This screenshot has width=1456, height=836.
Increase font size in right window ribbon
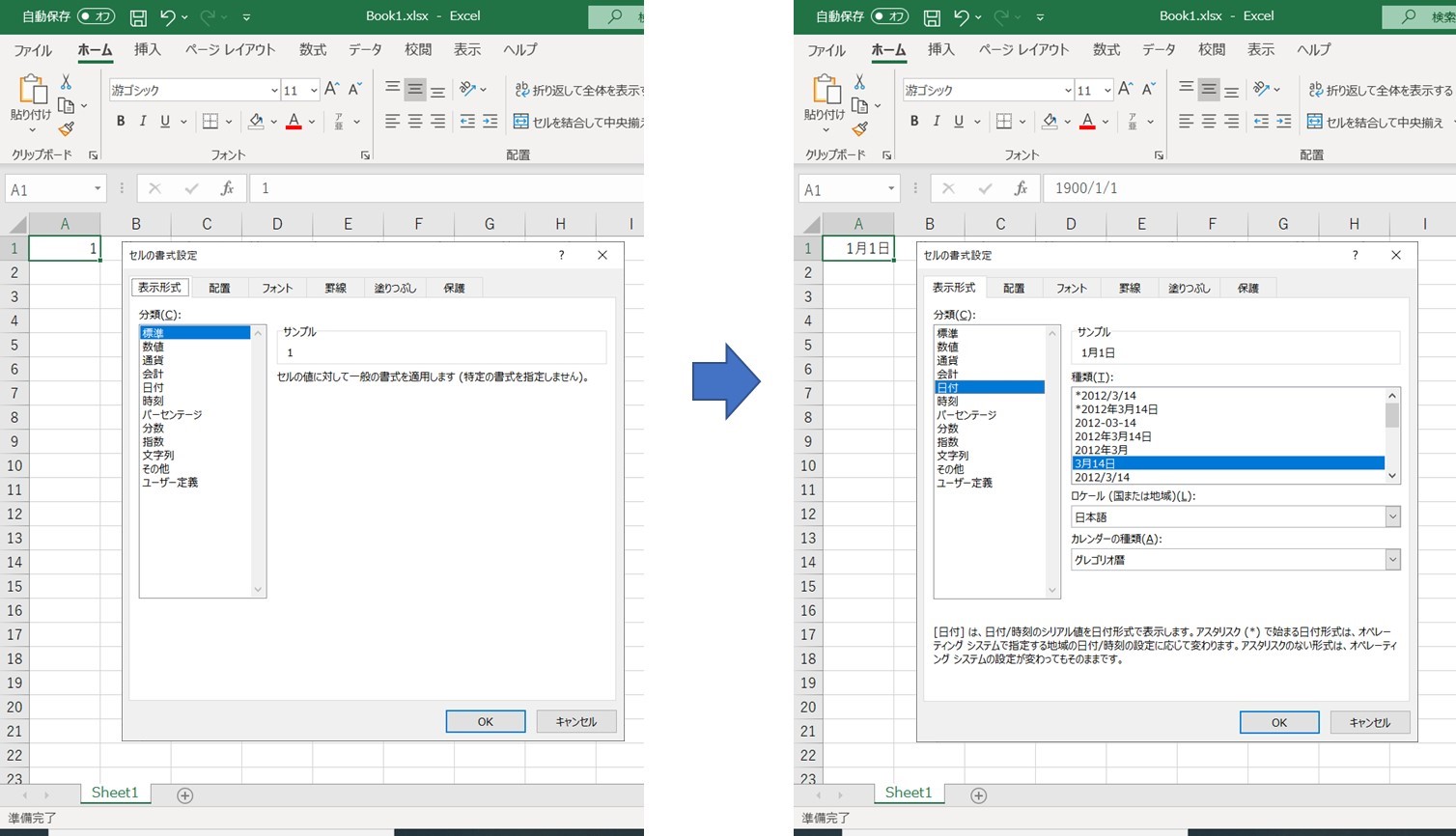click(1126, 90)
